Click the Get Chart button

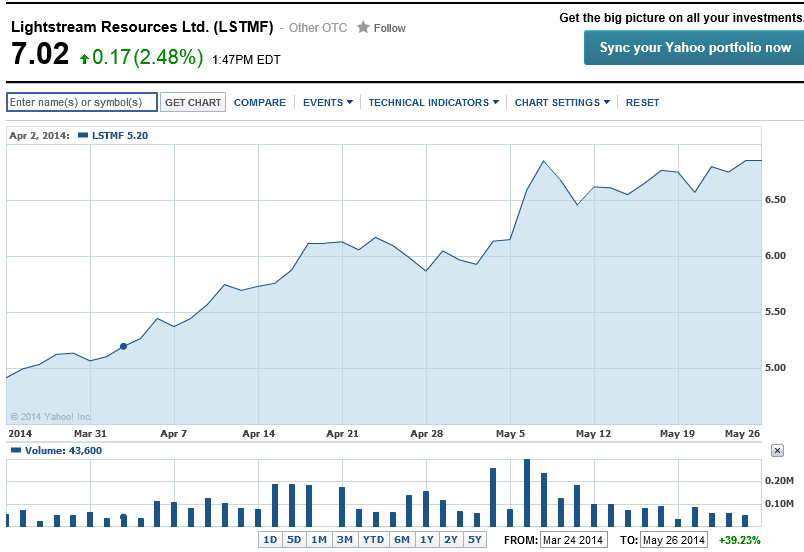pos(193,103)
